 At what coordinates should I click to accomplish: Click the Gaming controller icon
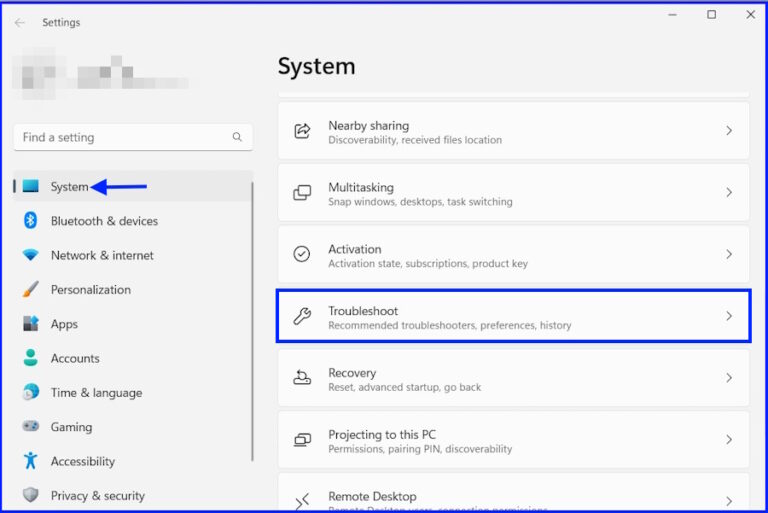click(30, 426)
